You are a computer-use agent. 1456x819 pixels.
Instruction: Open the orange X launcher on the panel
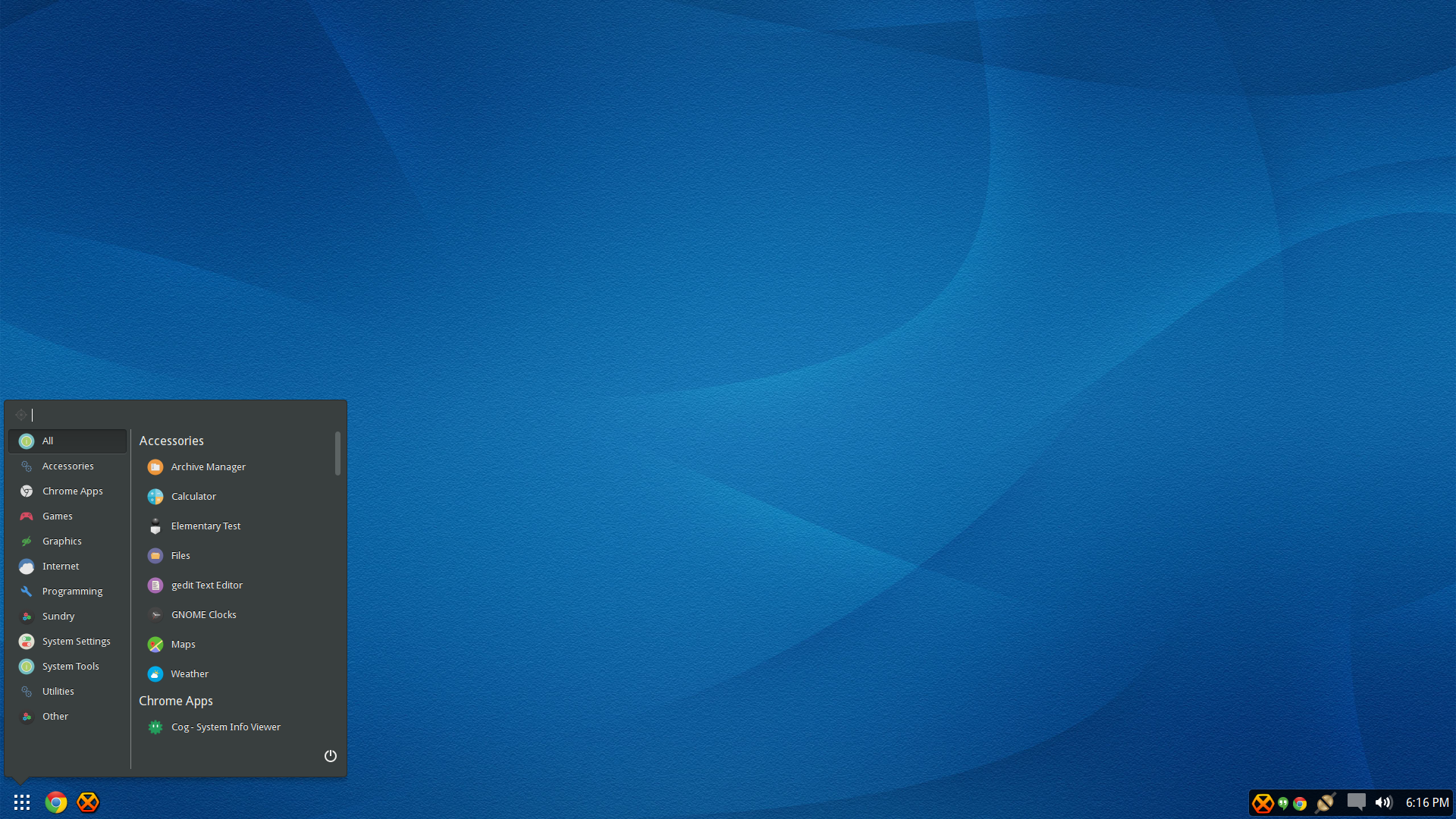88,802
